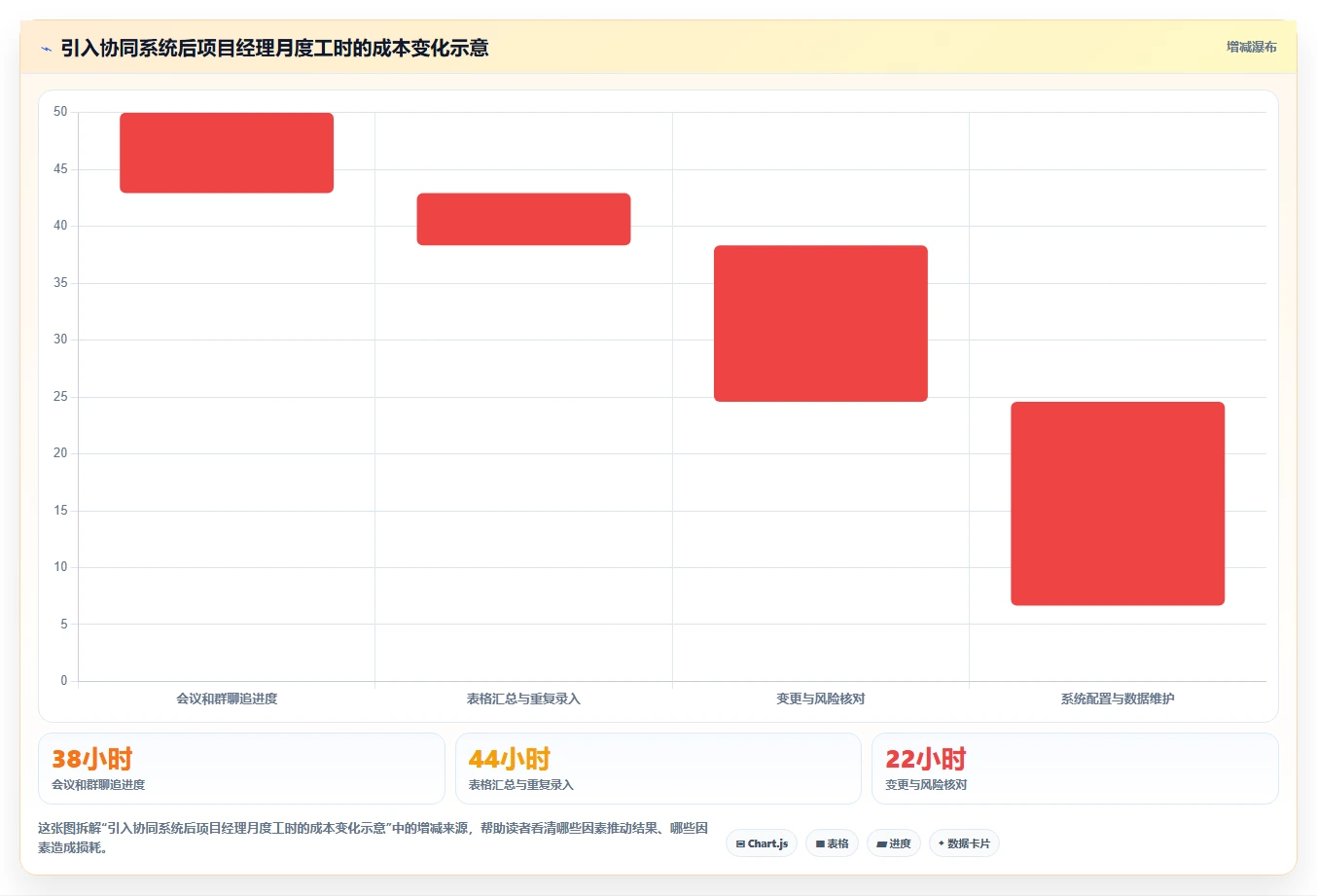Click the chart title 引入协同系统后项目经理月度工时的成本变化示意

click(274, 48)
